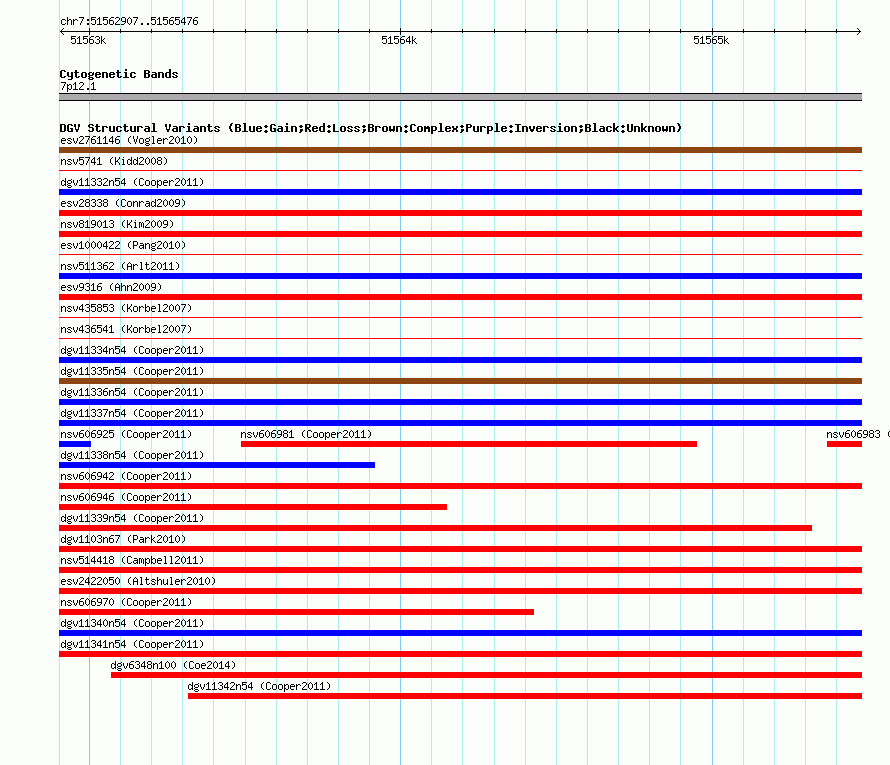This screenshot has width=890, height=765.
Task: Click the 51565k ruler tick label
Action: pos(711,40)
